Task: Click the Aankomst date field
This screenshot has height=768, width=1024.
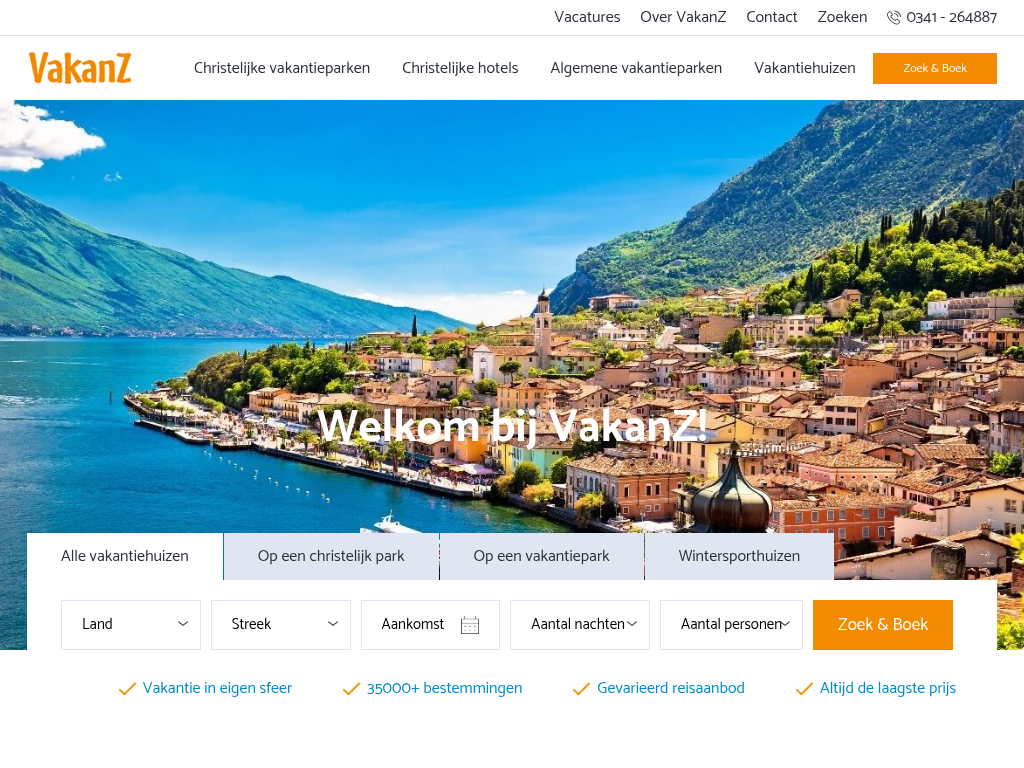Action: pos(430,625)
